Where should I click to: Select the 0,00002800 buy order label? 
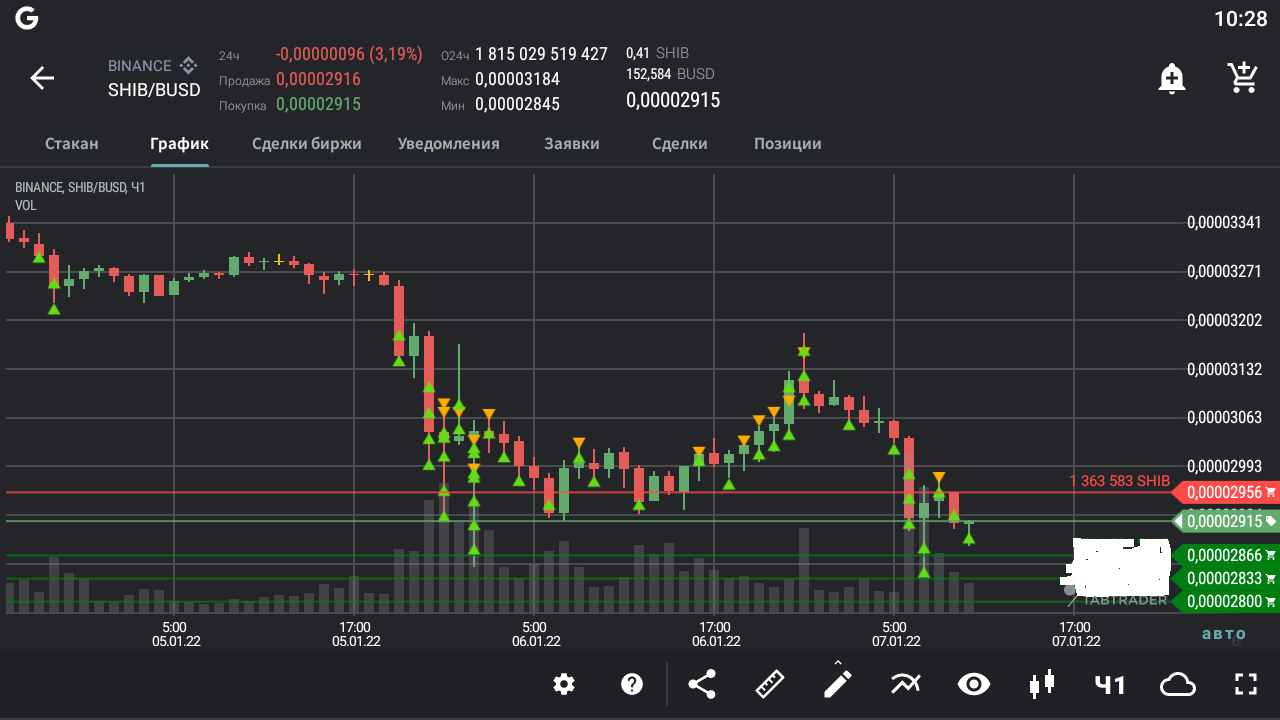pyautogui.click(x=1227, y=601)
